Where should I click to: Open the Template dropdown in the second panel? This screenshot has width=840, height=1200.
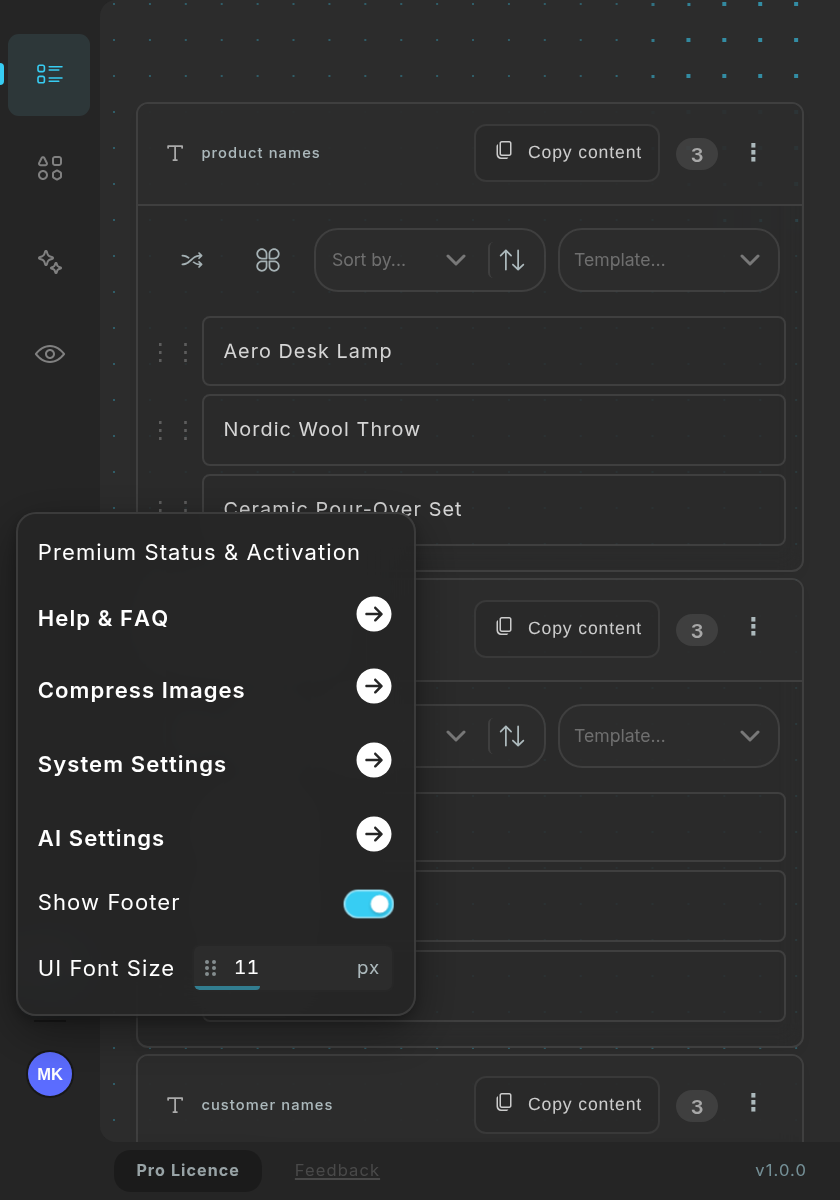[668, 736]
